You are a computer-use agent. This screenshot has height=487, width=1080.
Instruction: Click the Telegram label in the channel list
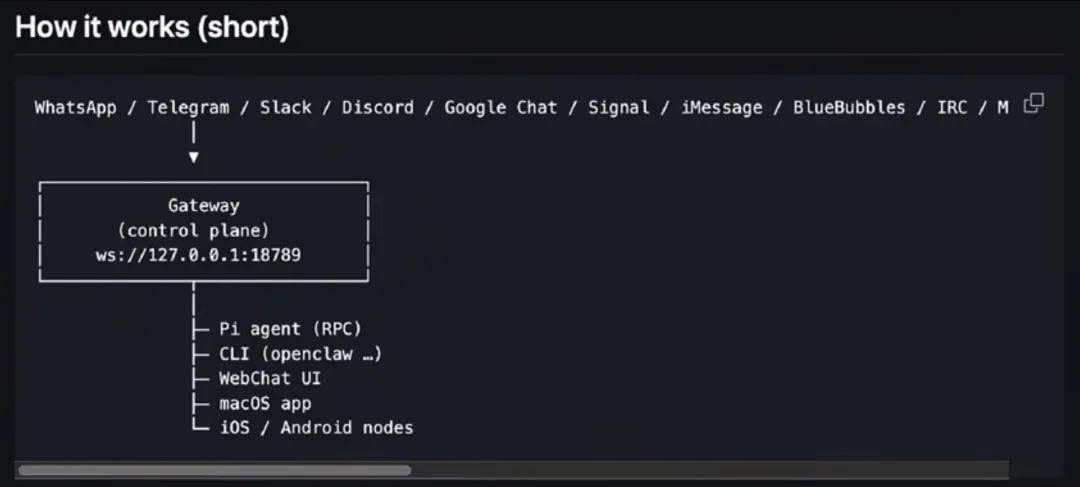(188, 107)
